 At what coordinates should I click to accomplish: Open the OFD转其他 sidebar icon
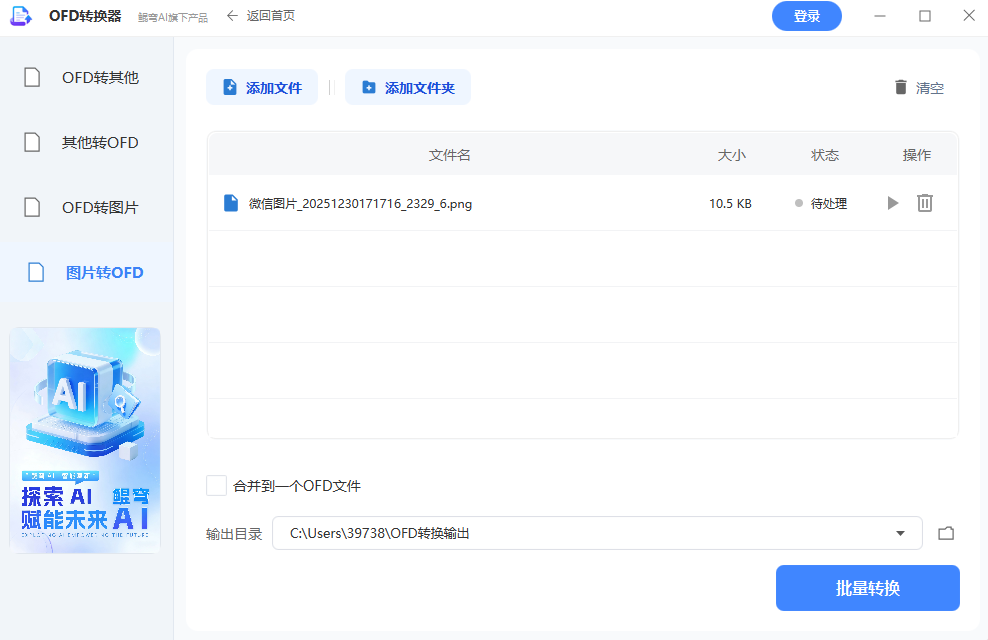(x=30, y=77)
